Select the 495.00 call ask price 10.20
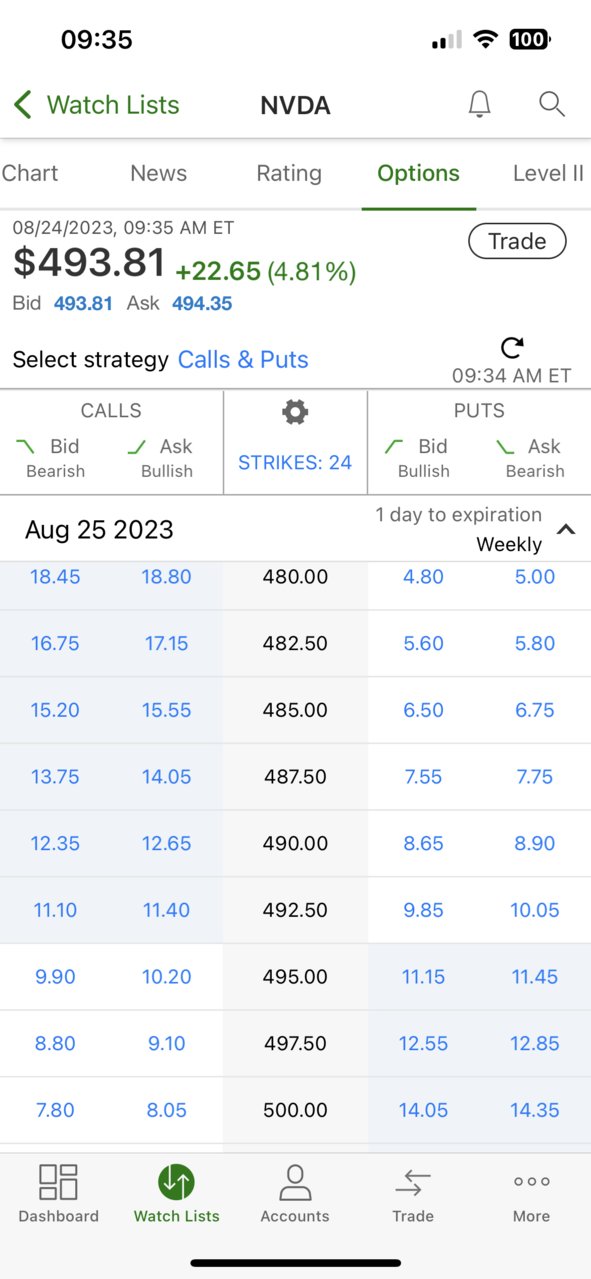 point(166,976)
